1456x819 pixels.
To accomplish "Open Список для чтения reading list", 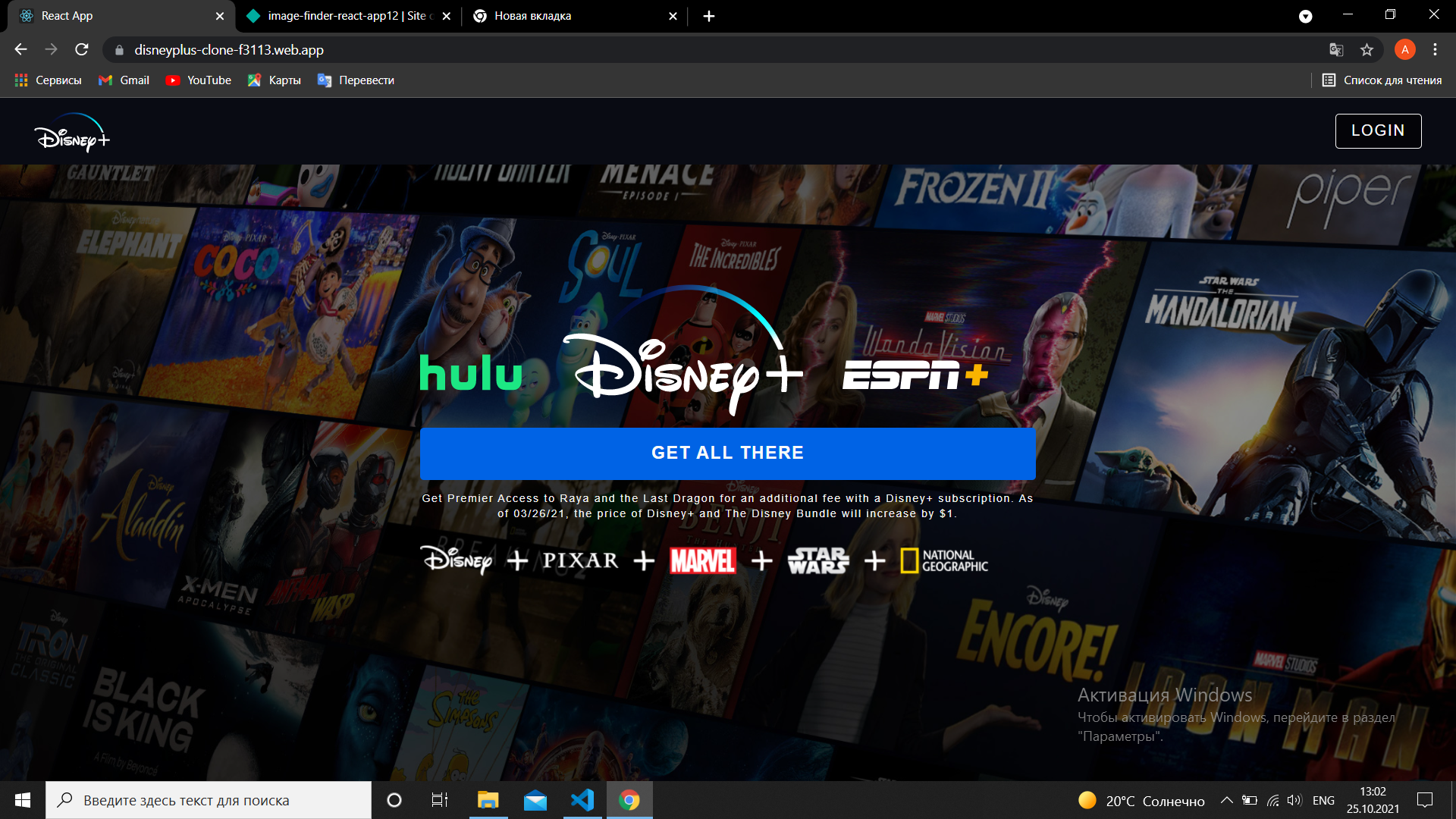I will pyautogui.click(x=1382, y=80).
